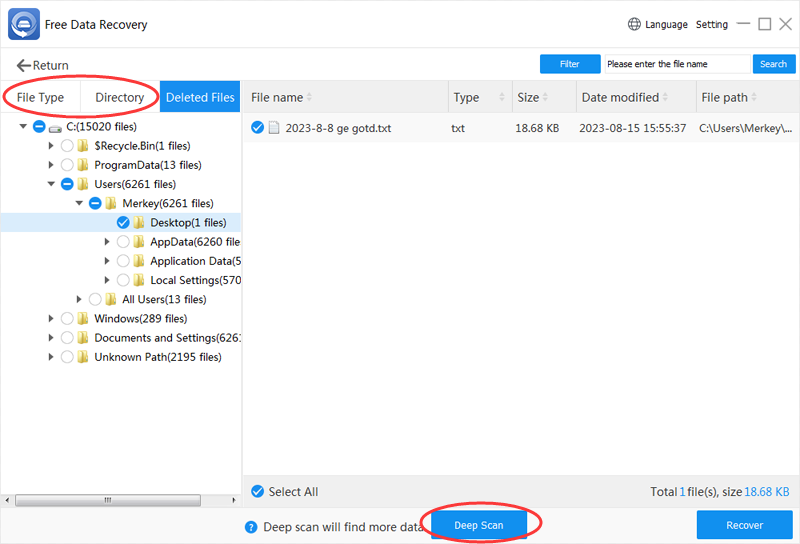
Task: Click the Language globe icon
Action: point(634,24)
